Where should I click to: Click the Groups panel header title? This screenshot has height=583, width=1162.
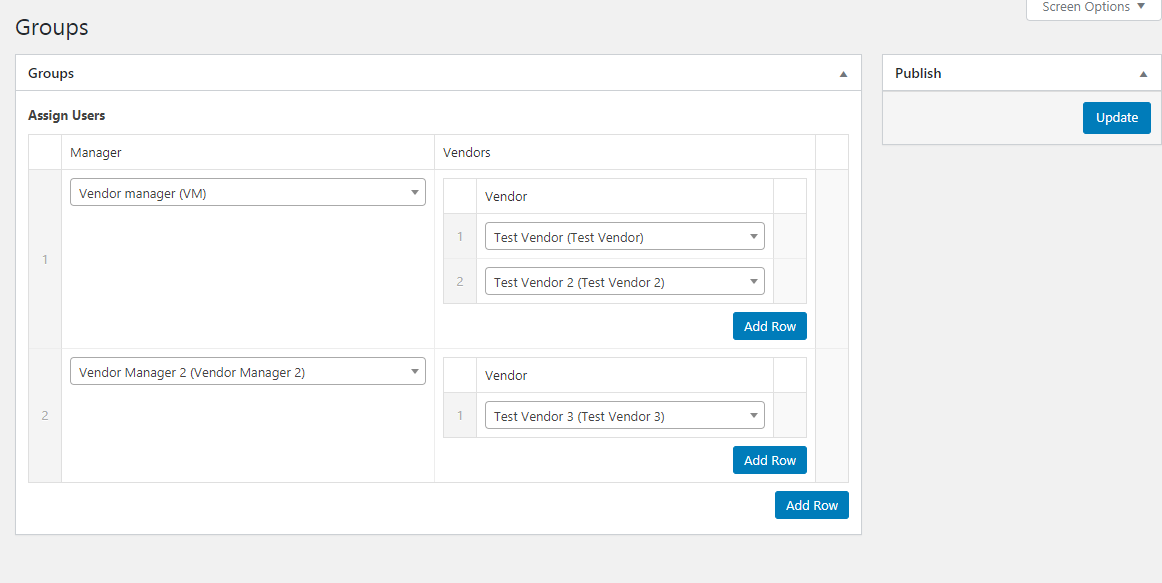click(51, 74)
